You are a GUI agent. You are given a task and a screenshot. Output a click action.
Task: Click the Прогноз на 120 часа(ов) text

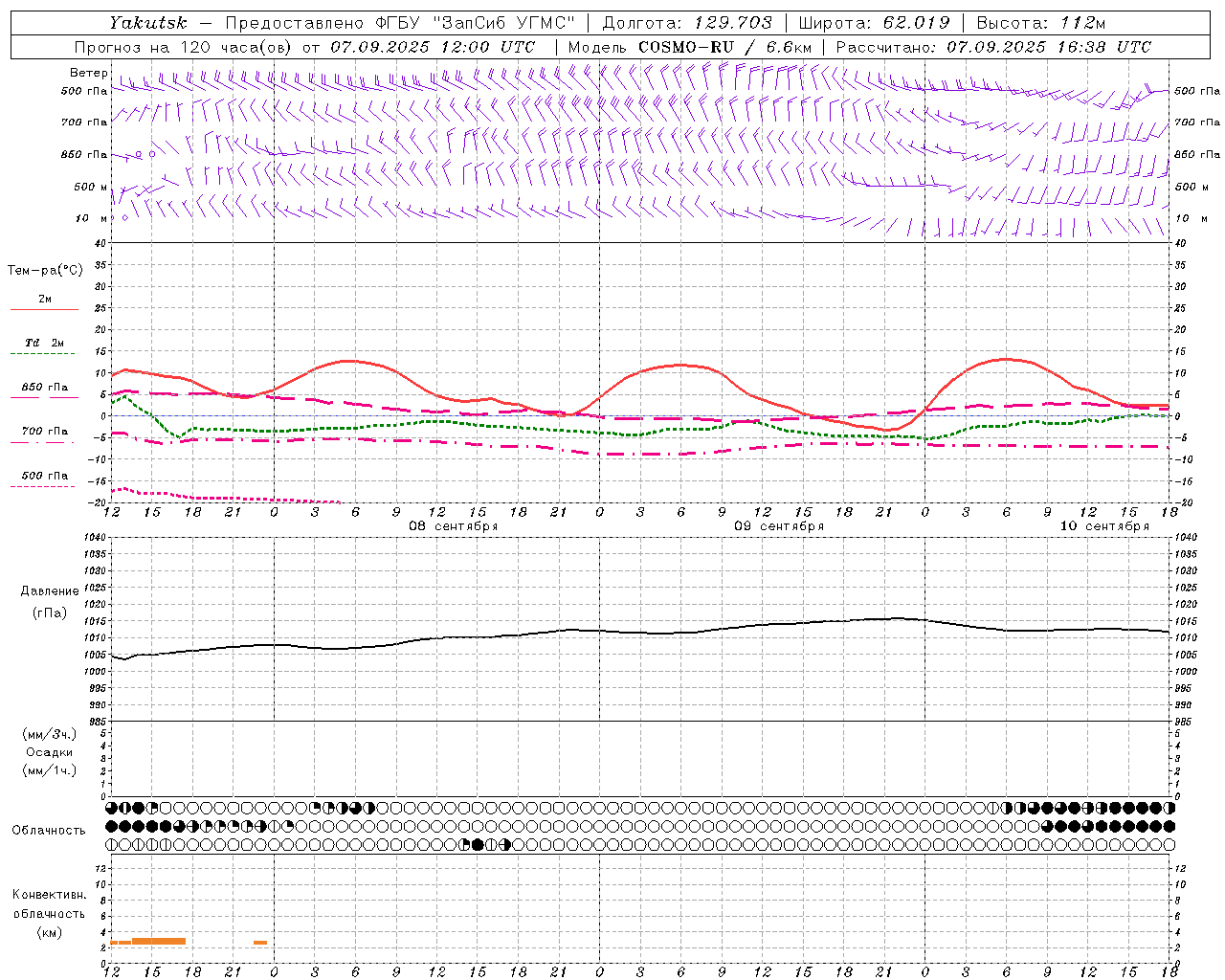[185, 47]
